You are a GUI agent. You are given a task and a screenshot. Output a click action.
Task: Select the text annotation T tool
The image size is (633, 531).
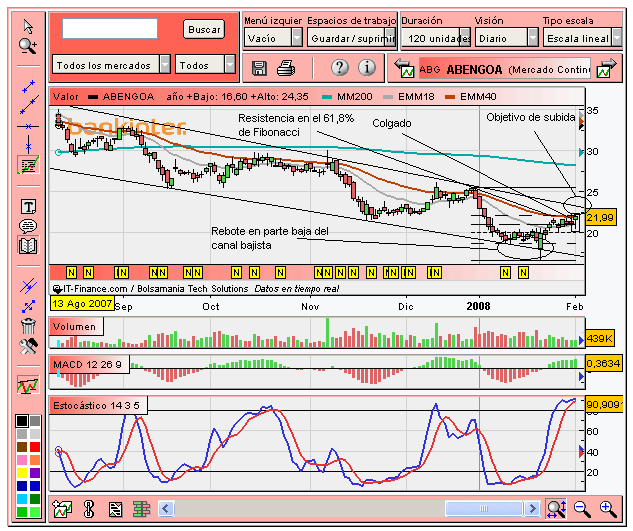point(28,207)
